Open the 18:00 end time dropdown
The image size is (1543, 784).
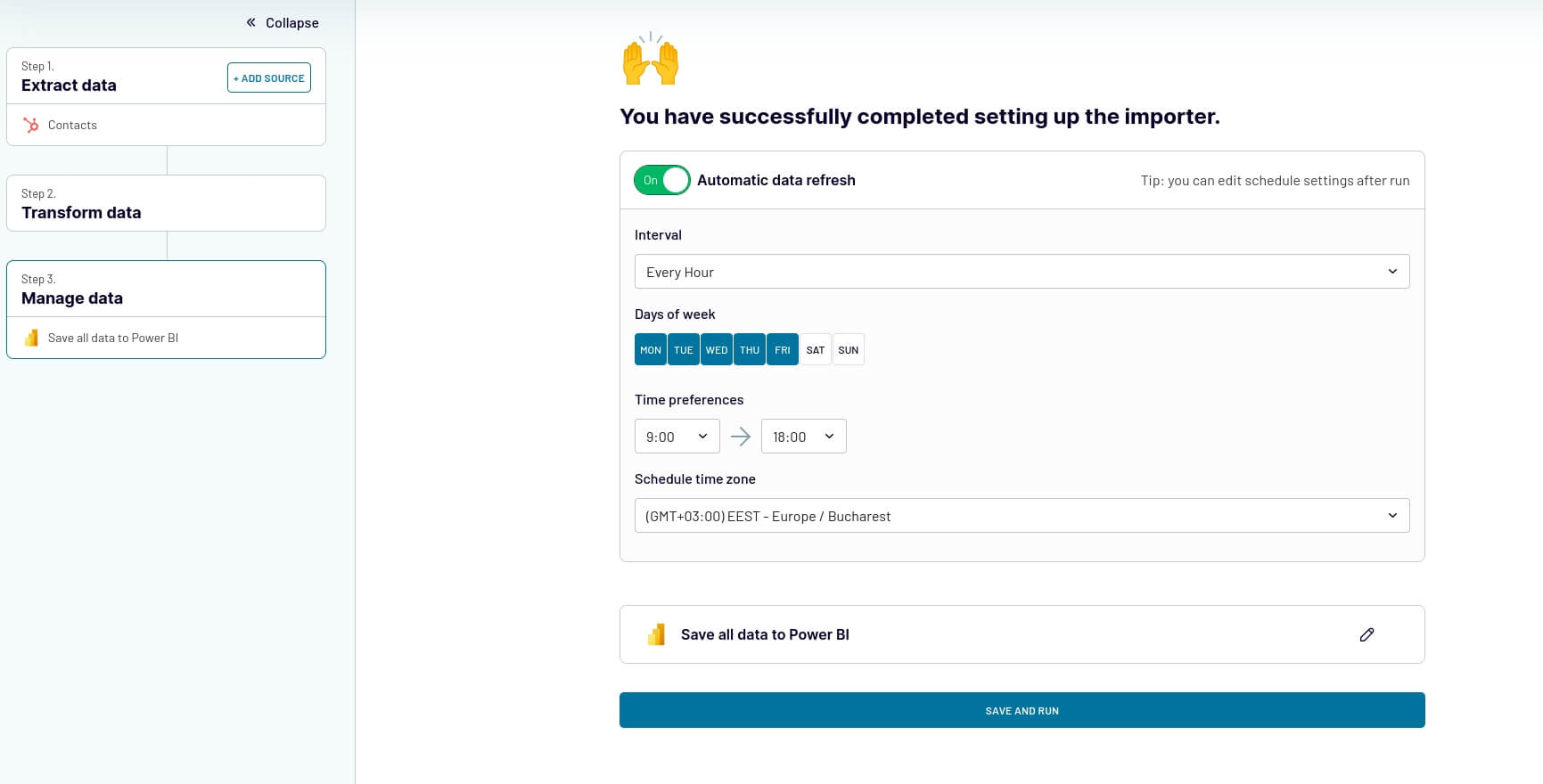(x=803, y=436)
